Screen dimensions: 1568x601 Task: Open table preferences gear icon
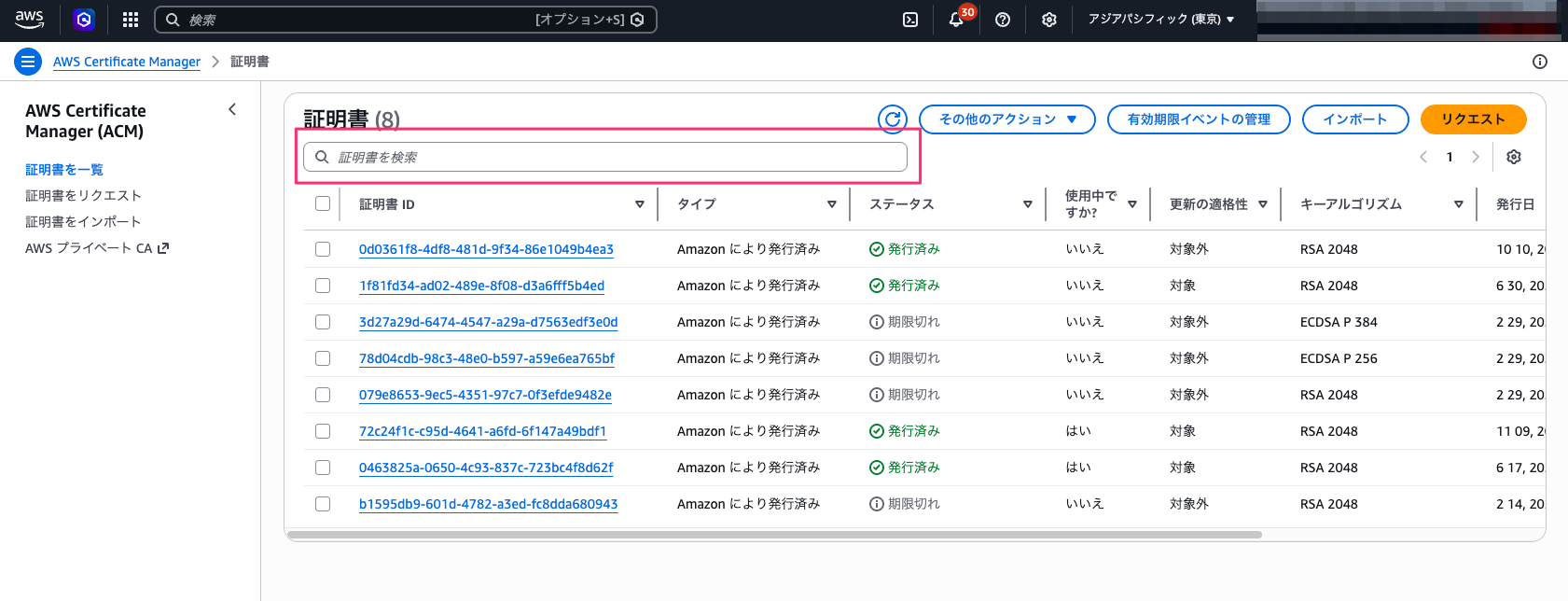pyautogui.click(x=1514, y=157)
